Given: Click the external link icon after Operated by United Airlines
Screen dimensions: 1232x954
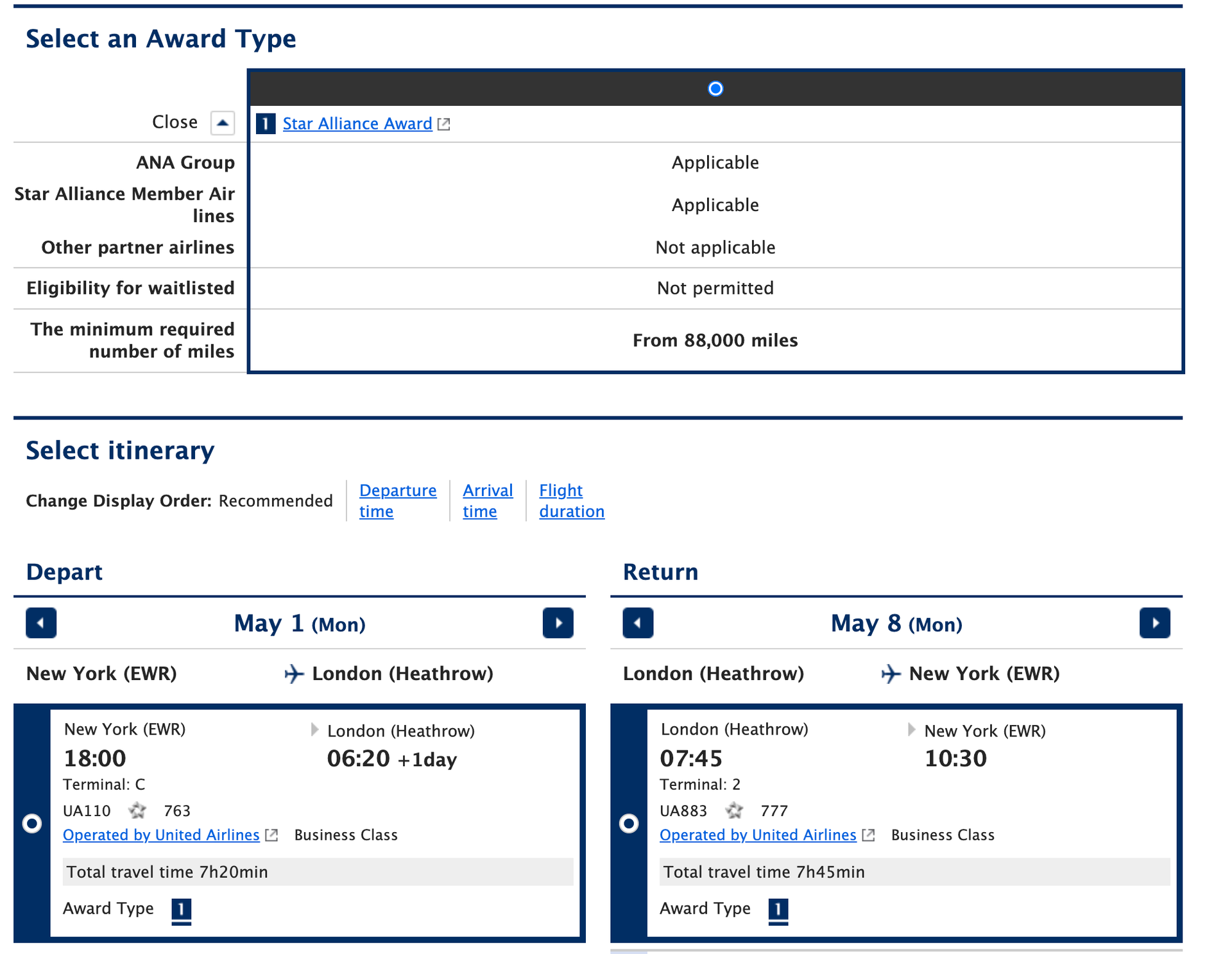Looking at the screenshot, I should 271,835.
